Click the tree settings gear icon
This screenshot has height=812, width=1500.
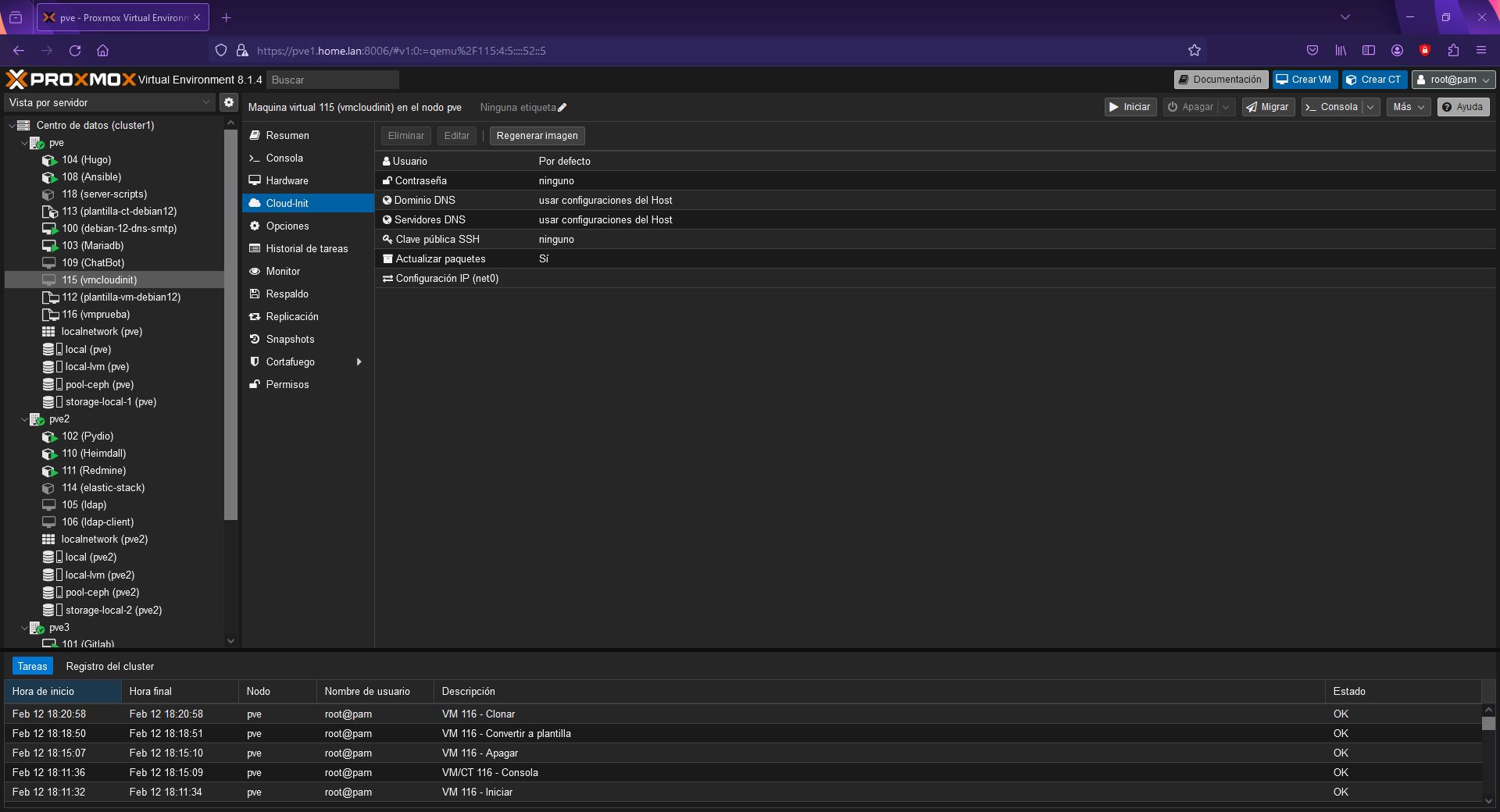[x=228, y=102]
